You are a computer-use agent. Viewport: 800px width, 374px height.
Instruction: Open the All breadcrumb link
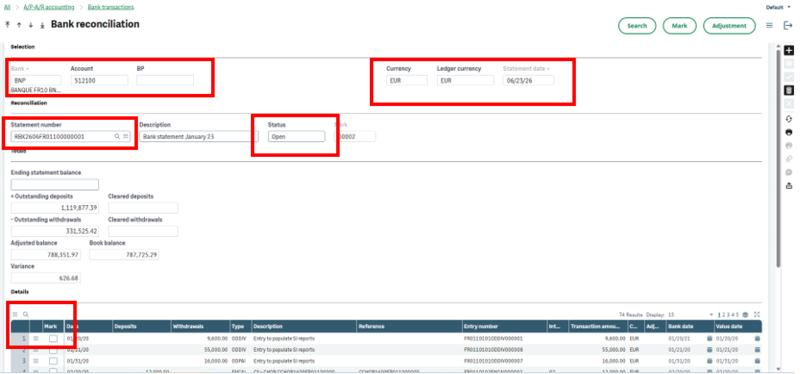[x=7, y=7]
